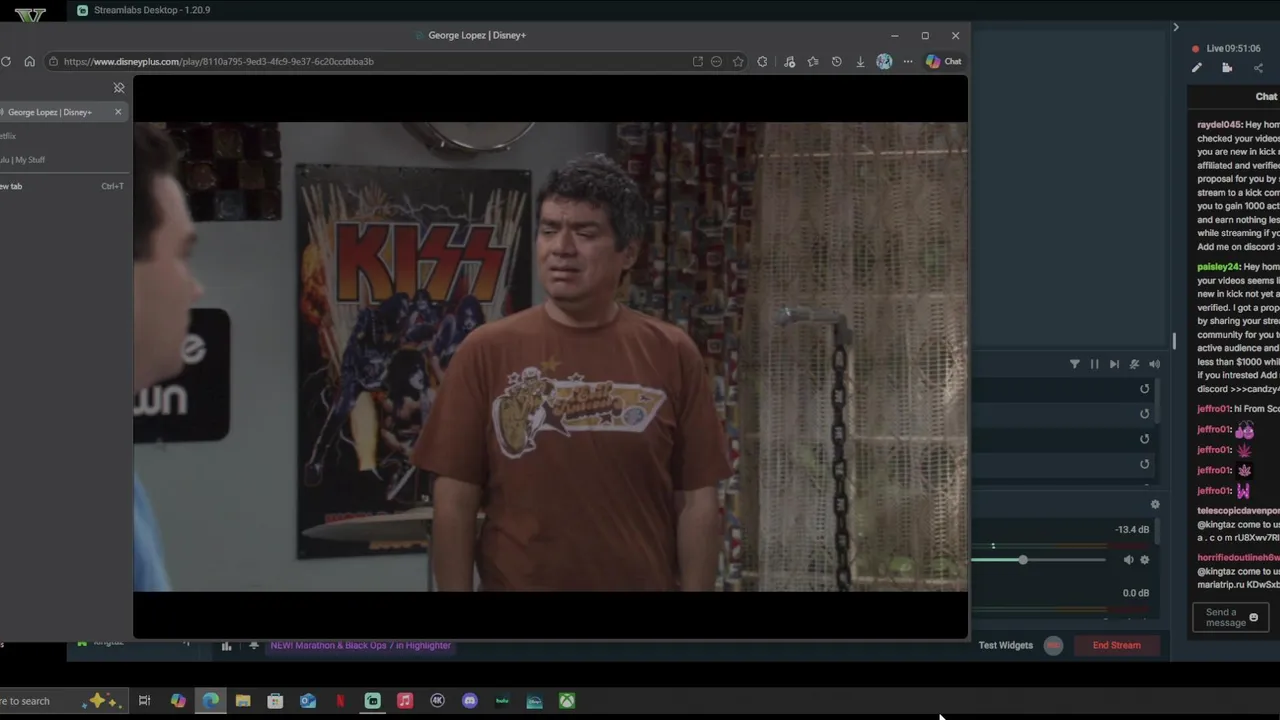This screenshot has height=720, width=1280.
Task: Open Netflix app from taskbar
Action: click(x=340, y=701)
